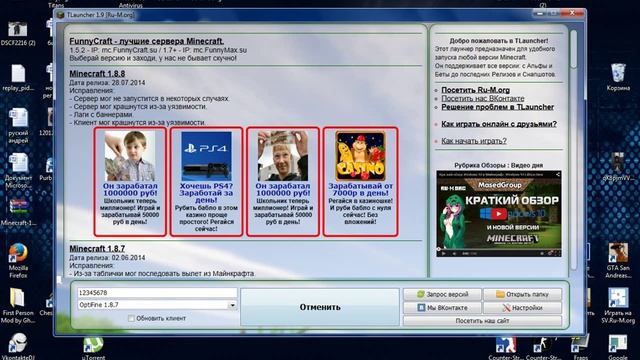
Task: Open the Minecraft-1 archive icon
Action: click(x=18, y=212)
